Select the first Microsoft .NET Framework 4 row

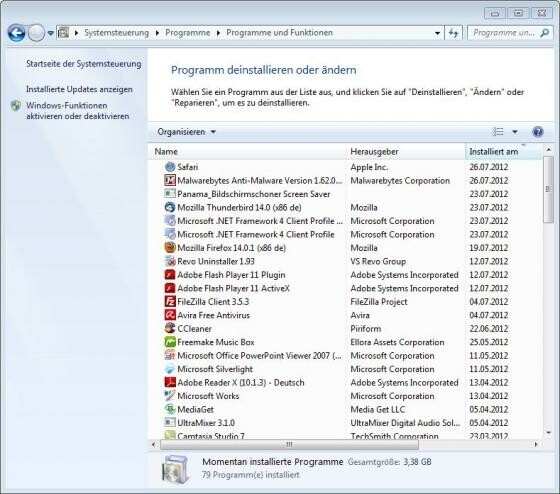346,221
